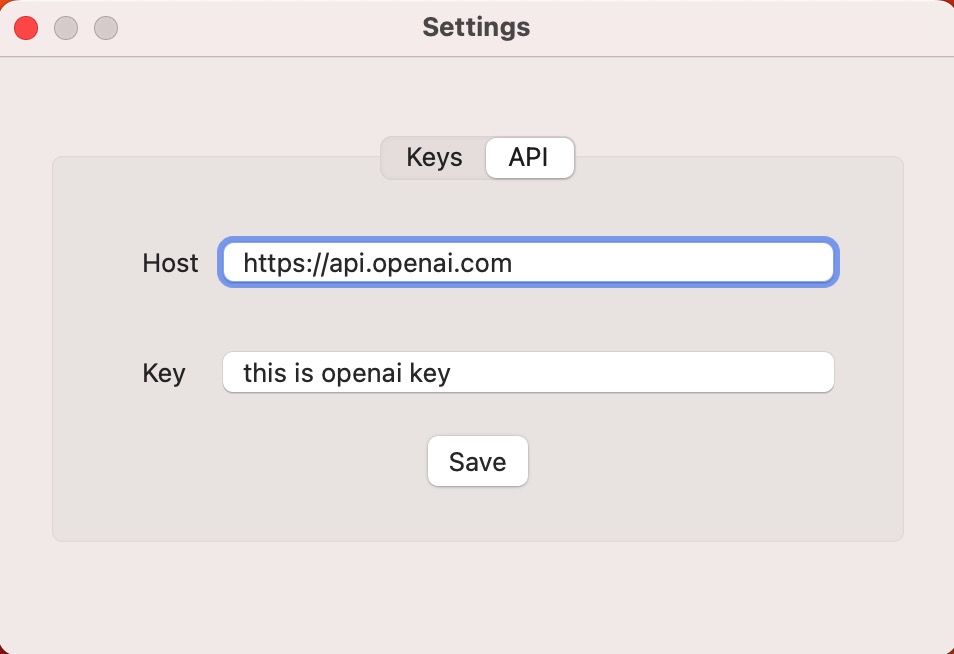The height and width of the screenshot is (654, 954).
Task: Click the Settings window title
Action: (x=476, y=27)
